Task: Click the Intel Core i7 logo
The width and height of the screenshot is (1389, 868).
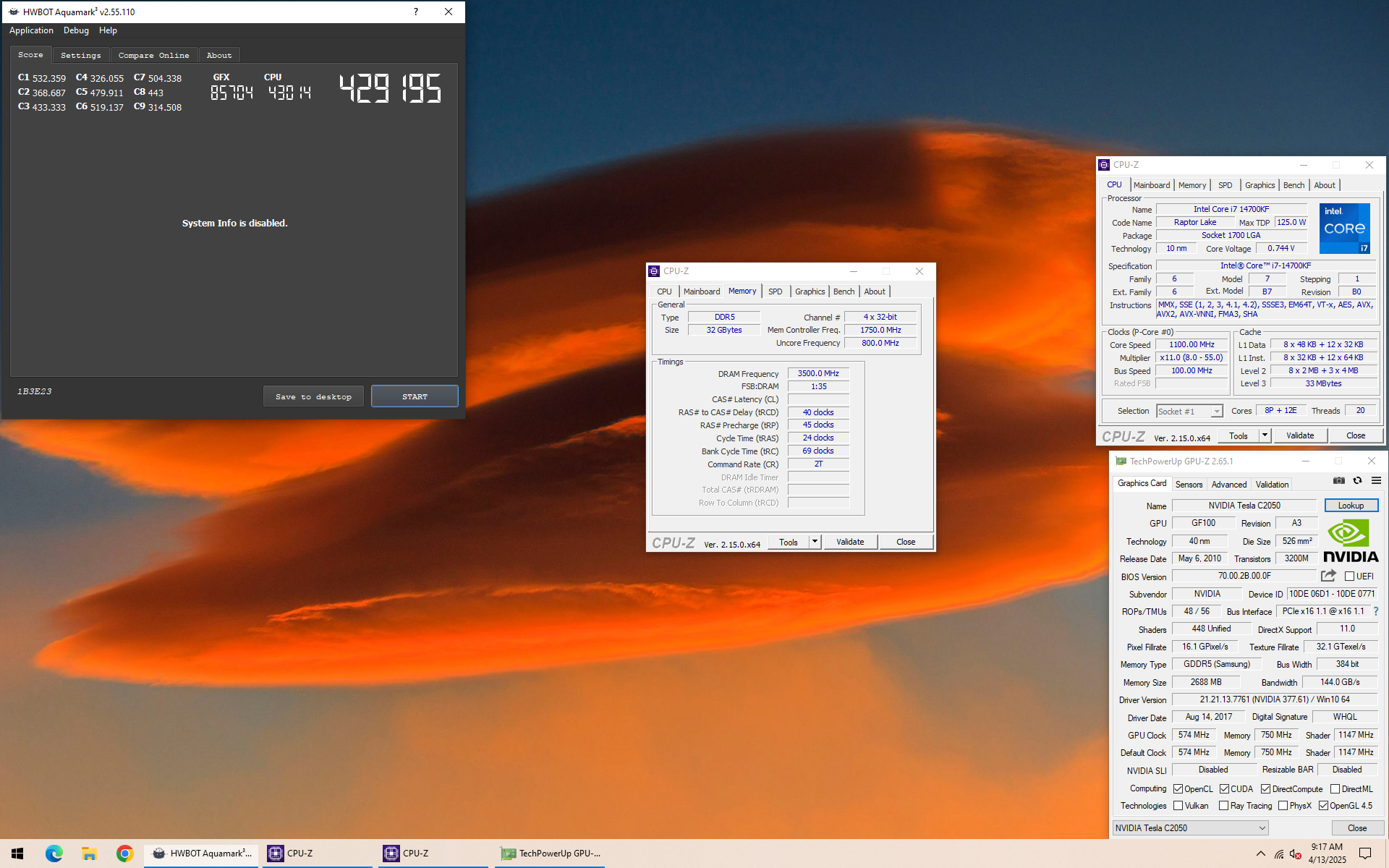Action: 1344,229
